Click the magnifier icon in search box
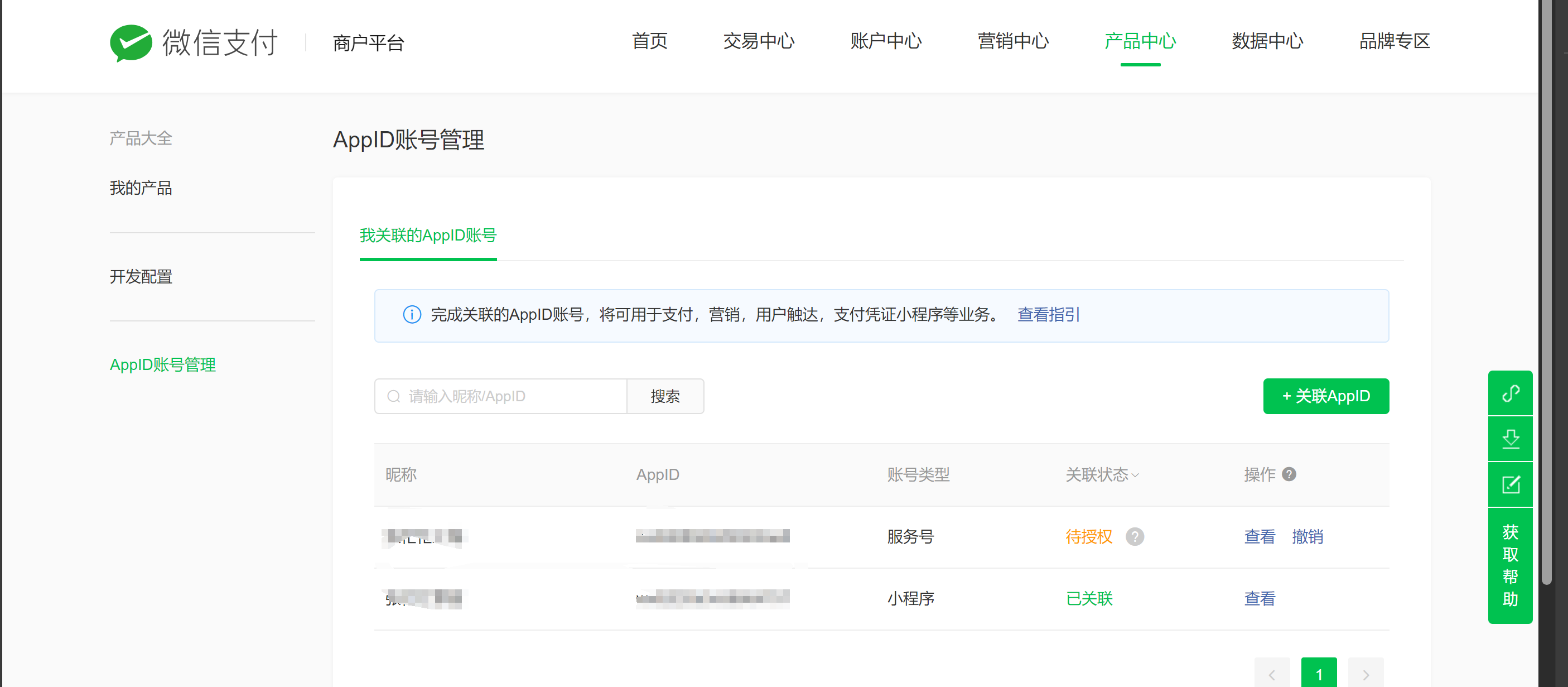This screenshot has width=1568, height=687. pos(394,396)
